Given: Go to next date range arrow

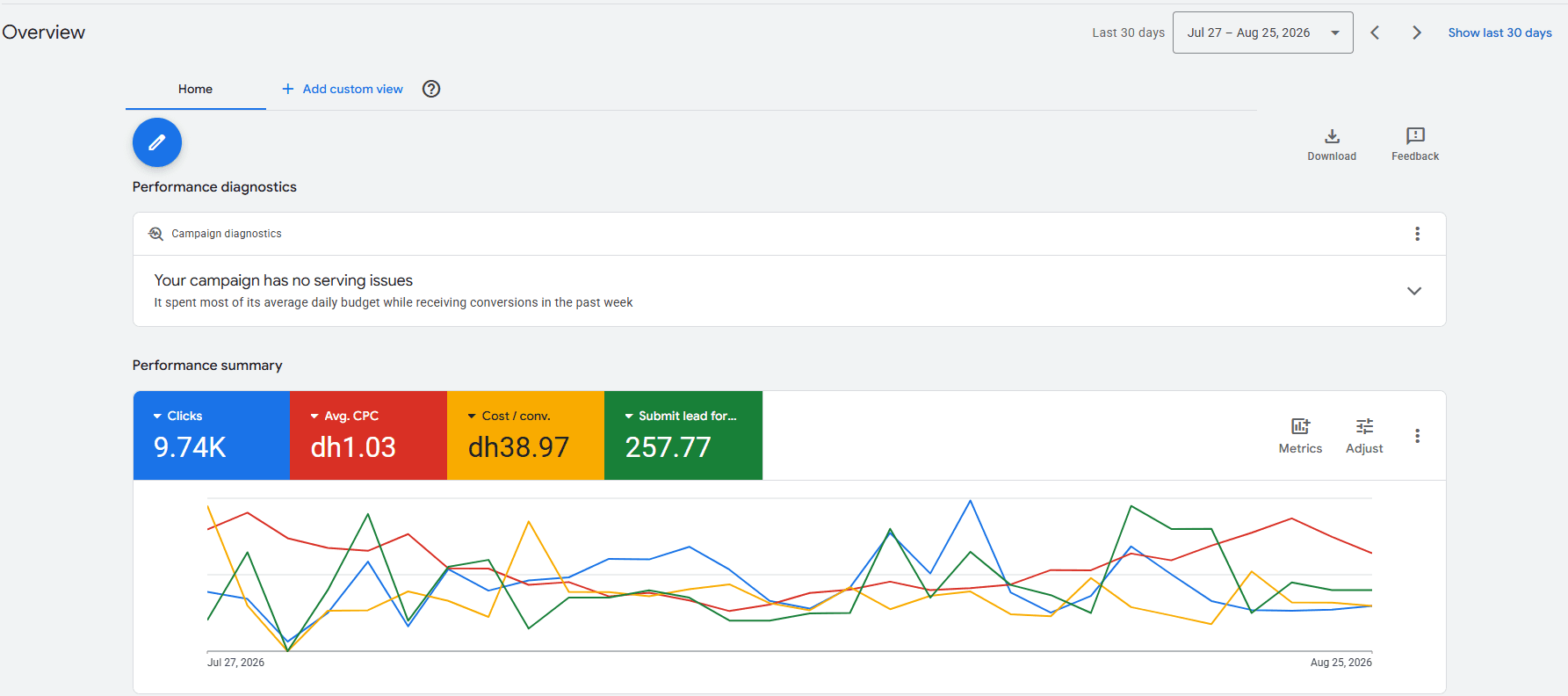Looking at the screenshot, I should 1416,33.
